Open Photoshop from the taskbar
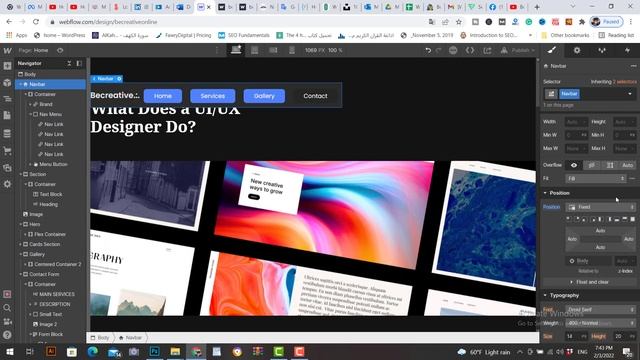This screenshot has width=640, height=360. tap(155, 351)
